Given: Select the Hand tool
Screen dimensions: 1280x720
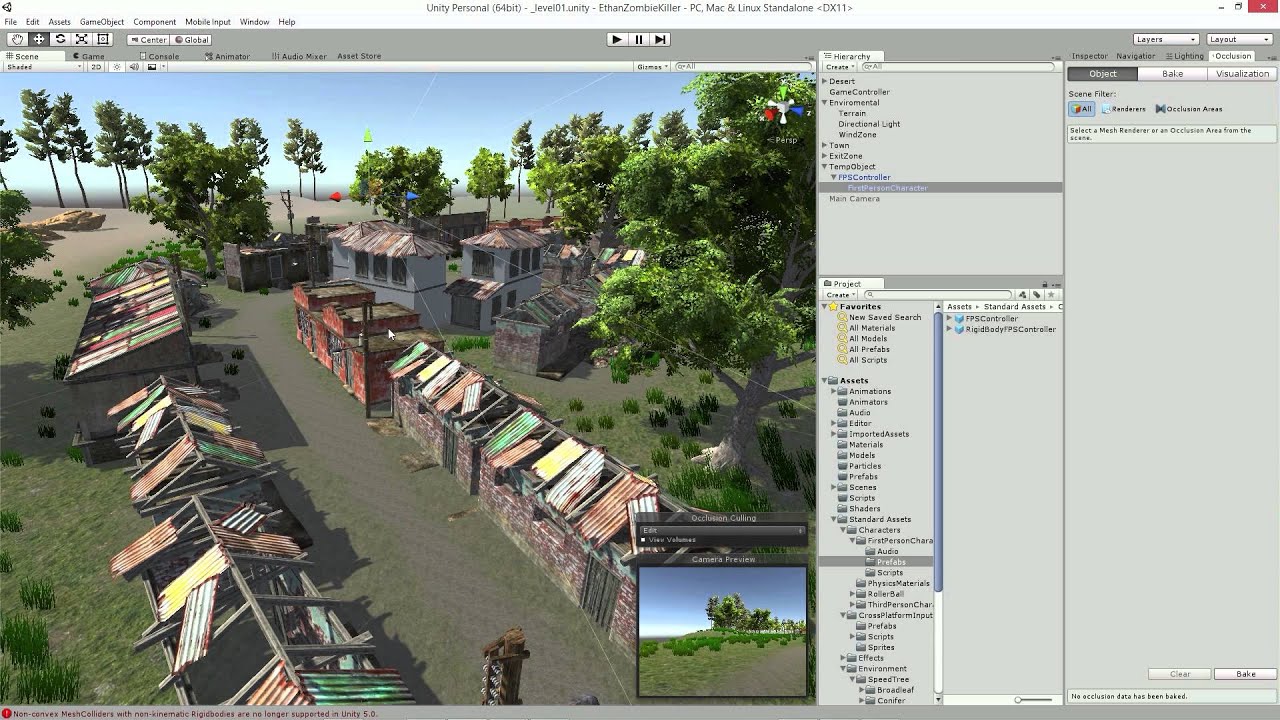Looking at the screenshot, I should [17, 39].
